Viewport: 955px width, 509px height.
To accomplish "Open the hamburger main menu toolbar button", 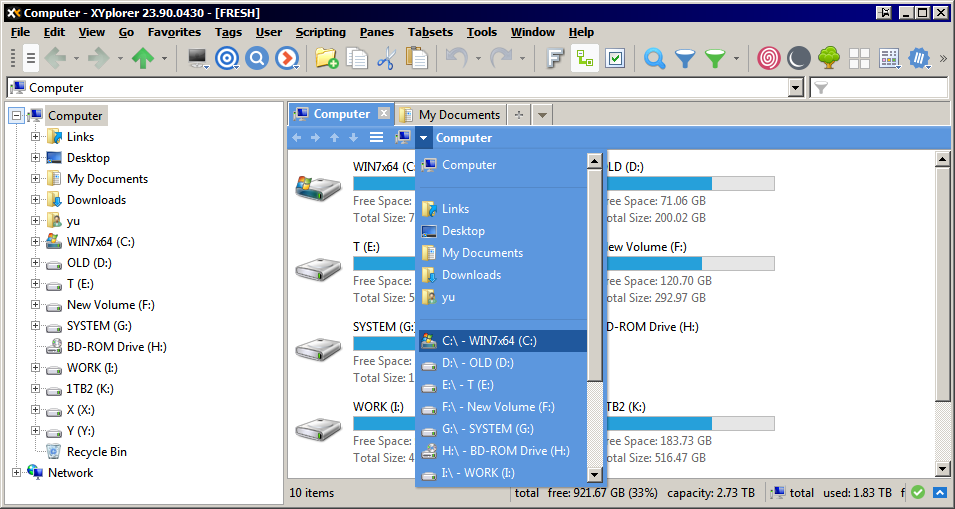I will (x=31, y=58).
